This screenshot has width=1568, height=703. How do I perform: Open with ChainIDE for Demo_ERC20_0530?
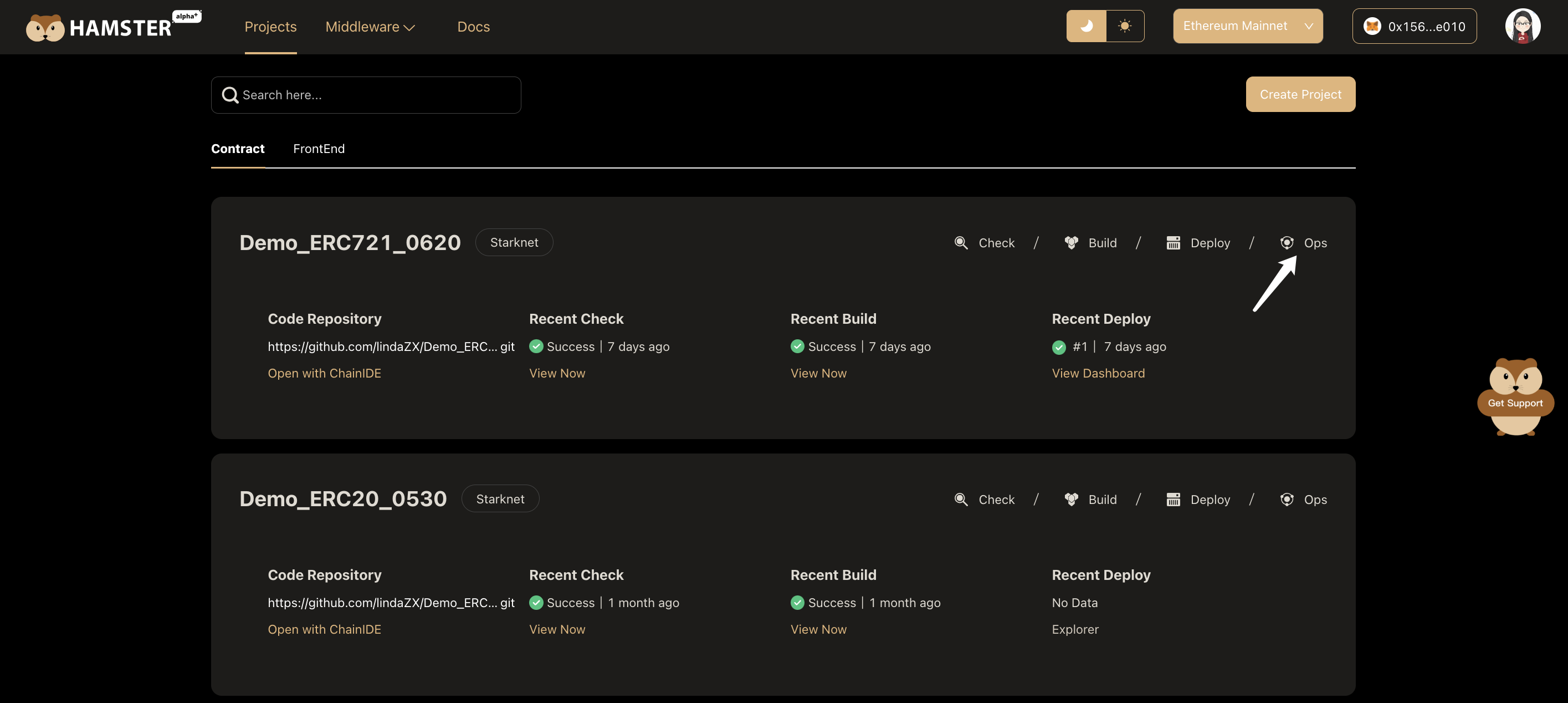coord(325,630)
